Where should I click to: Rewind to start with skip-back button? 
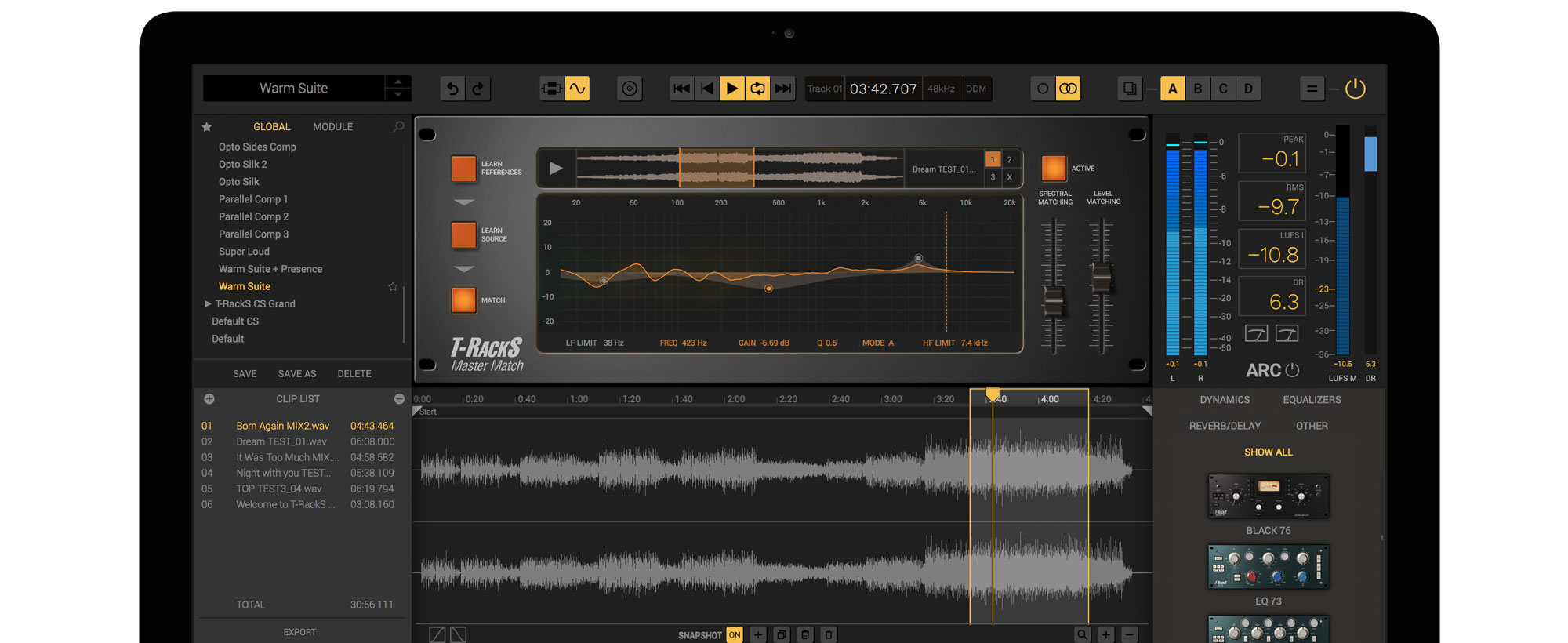[x=682, y=89]
